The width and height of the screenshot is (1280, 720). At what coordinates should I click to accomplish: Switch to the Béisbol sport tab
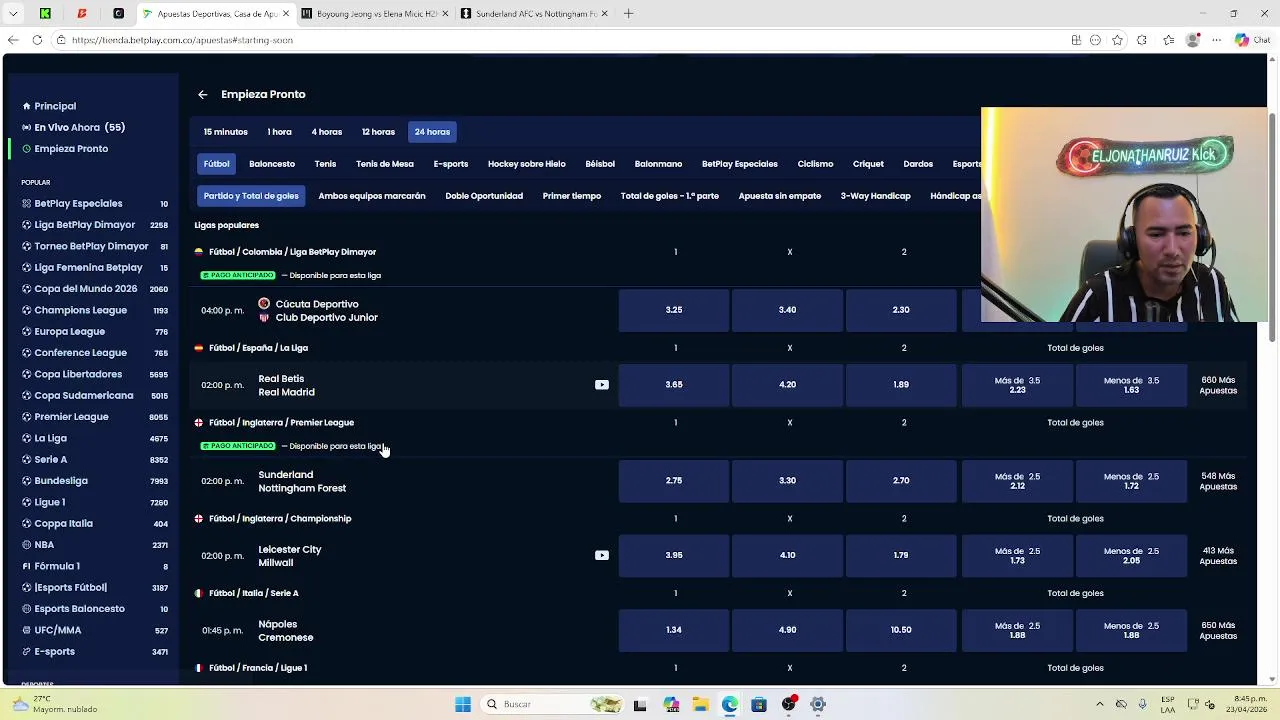click(x=600, y=164)
